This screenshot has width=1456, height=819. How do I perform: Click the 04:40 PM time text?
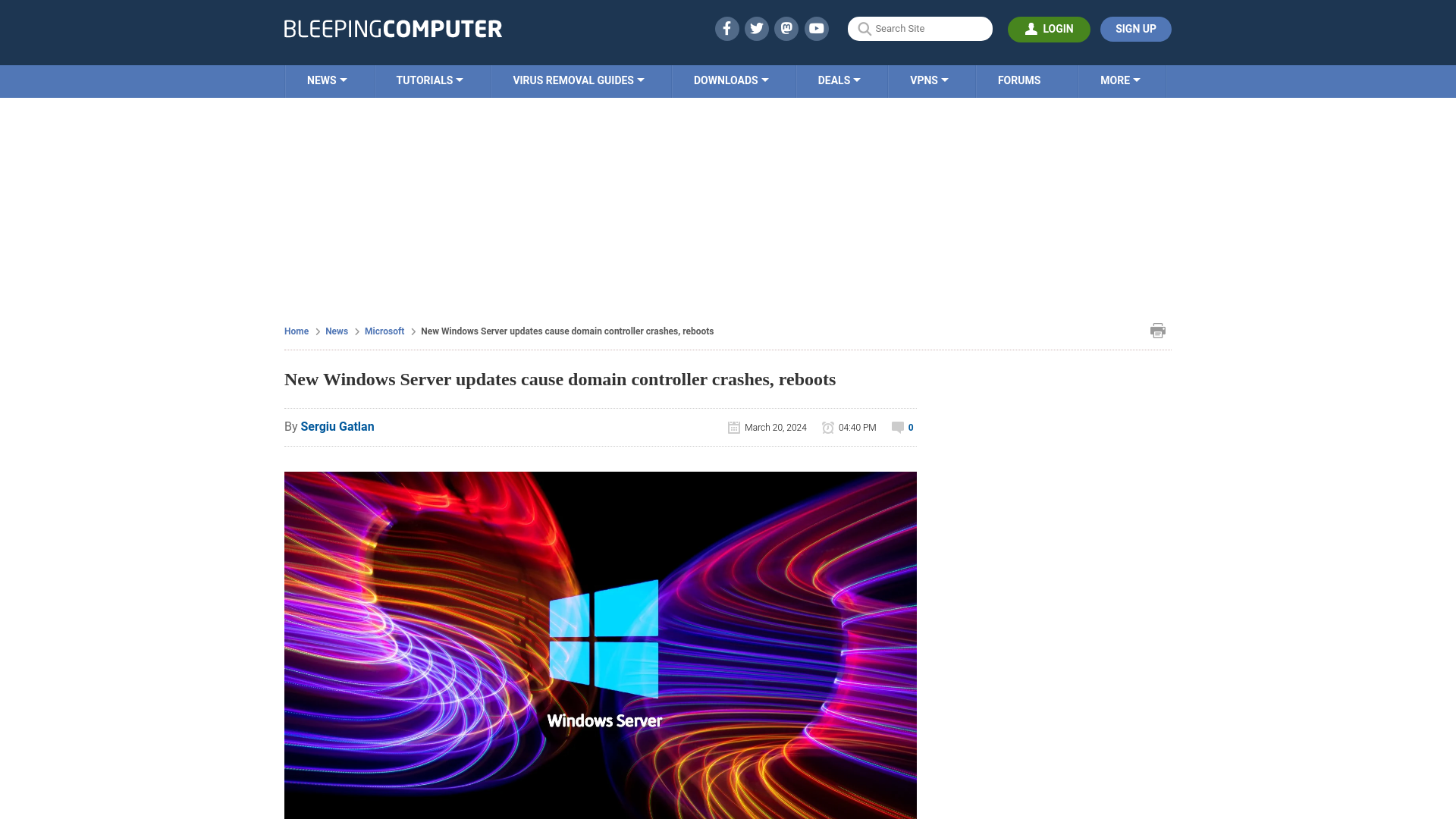[858, 428]
